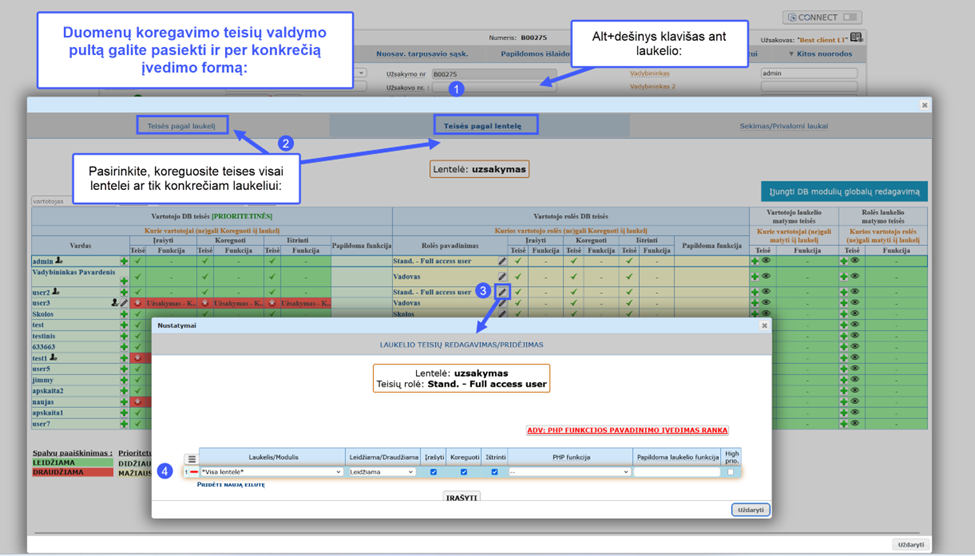This screenshot has height=556, width=975.
Task: Edit user3 rights with pencil icon beside name
Action: (124, 303)
